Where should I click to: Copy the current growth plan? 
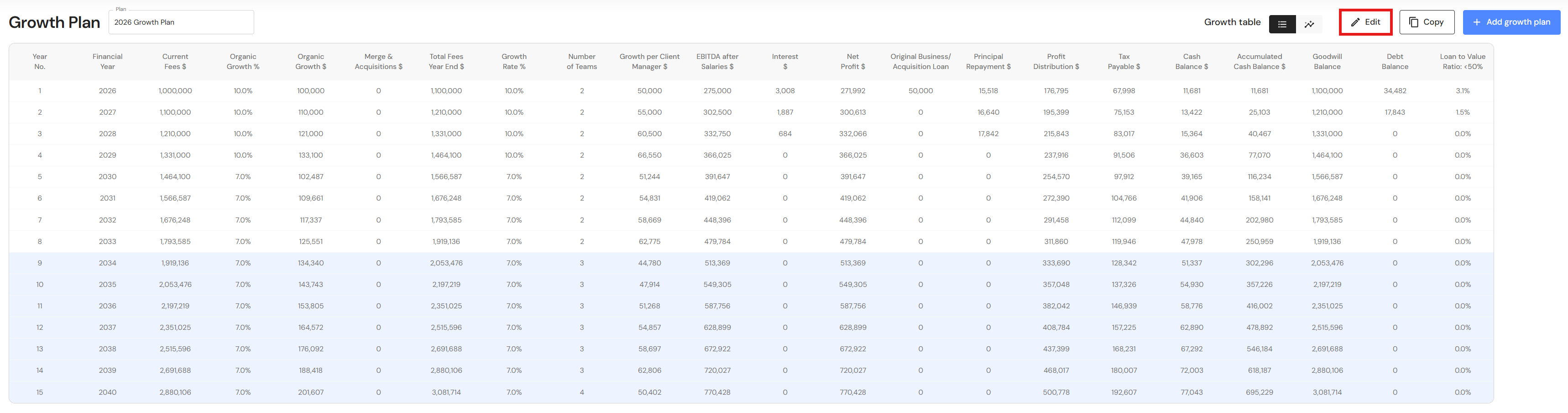(x=1426, y=22)
